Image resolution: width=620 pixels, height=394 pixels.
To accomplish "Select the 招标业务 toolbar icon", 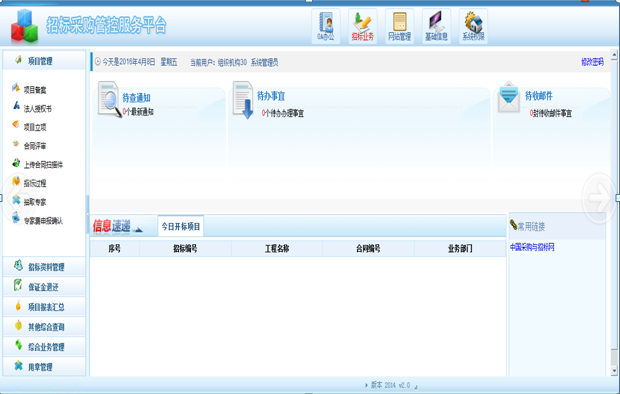I will click(x=363, y=26).
